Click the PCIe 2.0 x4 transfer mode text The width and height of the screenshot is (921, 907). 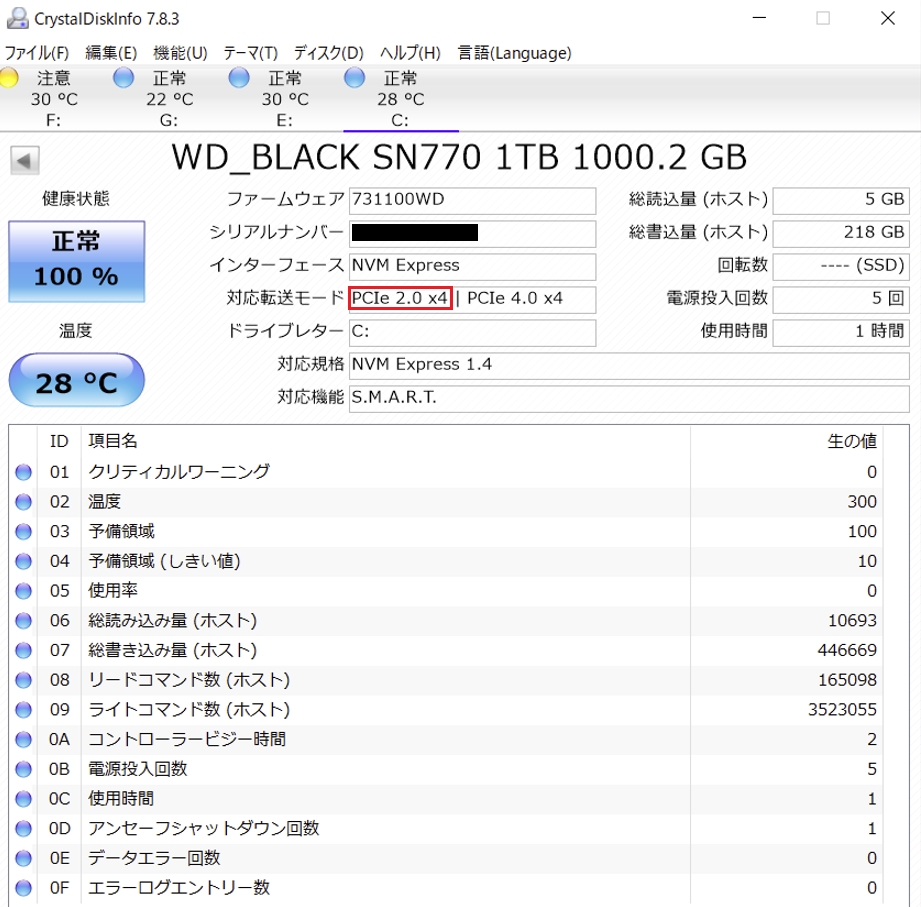(x=400, y=298)
